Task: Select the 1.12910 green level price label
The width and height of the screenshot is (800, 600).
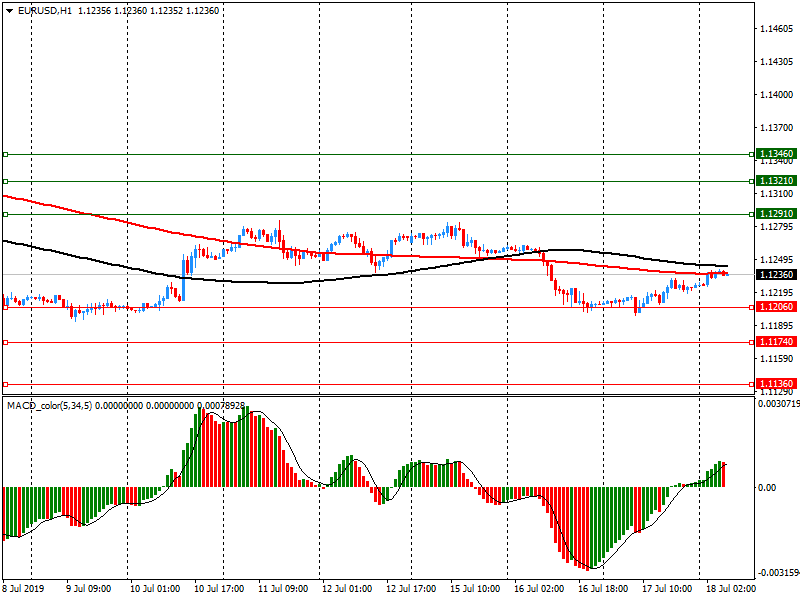Action: (x=777, y=214)
